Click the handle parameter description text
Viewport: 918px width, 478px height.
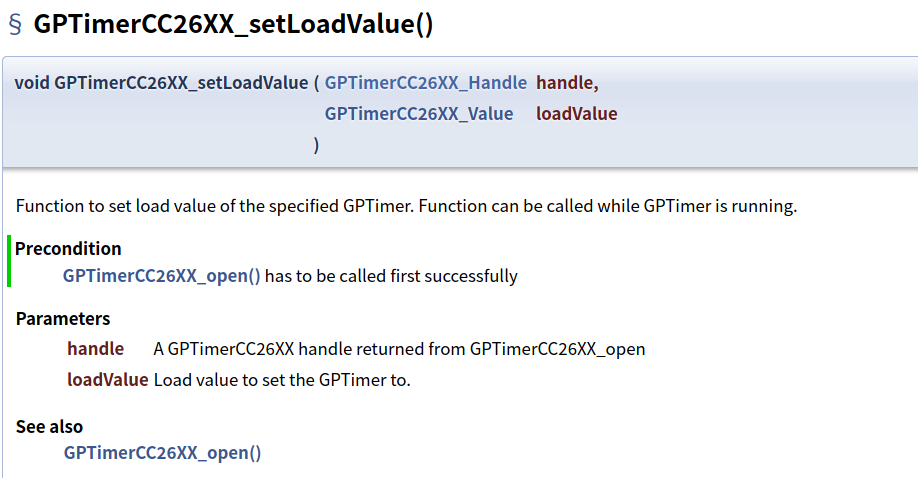pyautogui.click(x=399, y=349)
